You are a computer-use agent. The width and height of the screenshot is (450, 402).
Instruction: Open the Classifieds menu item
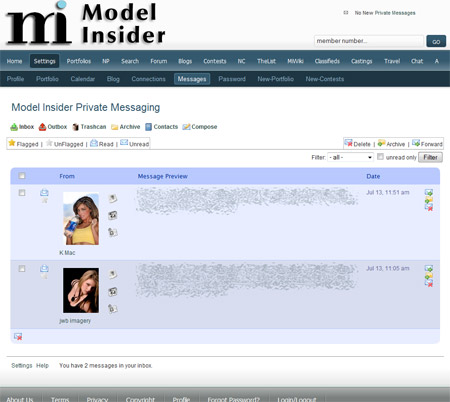pos(327,61)
